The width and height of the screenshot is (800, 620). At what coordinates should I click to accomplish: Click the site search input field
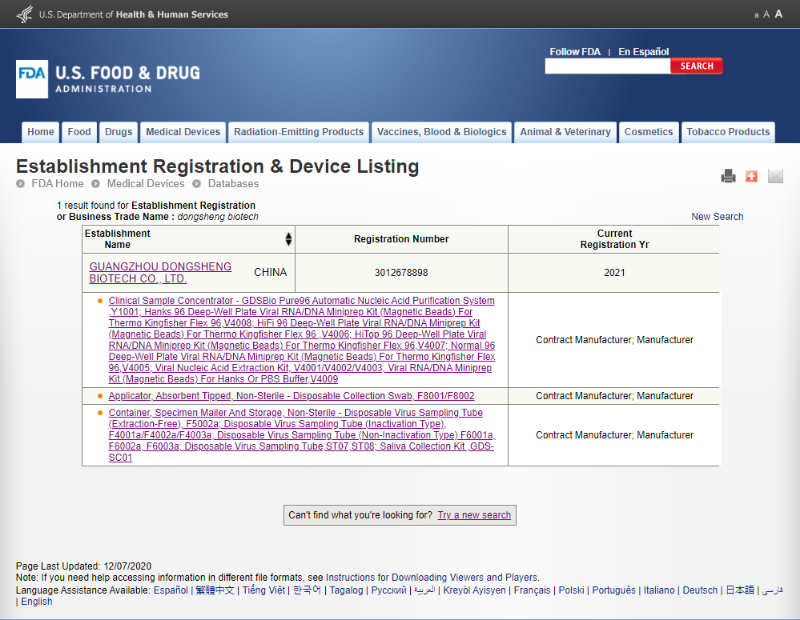click(x=607, y=66)
